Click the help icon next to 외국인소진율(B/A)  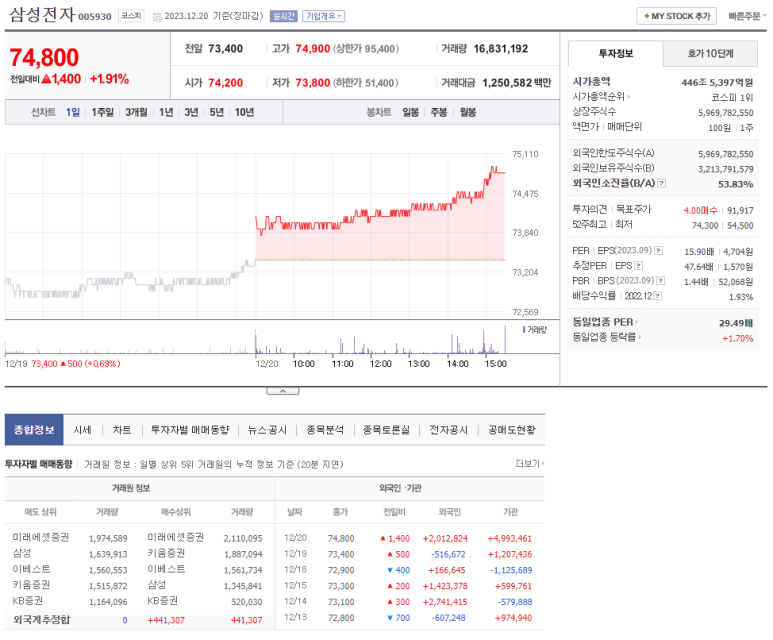(662, 183)
